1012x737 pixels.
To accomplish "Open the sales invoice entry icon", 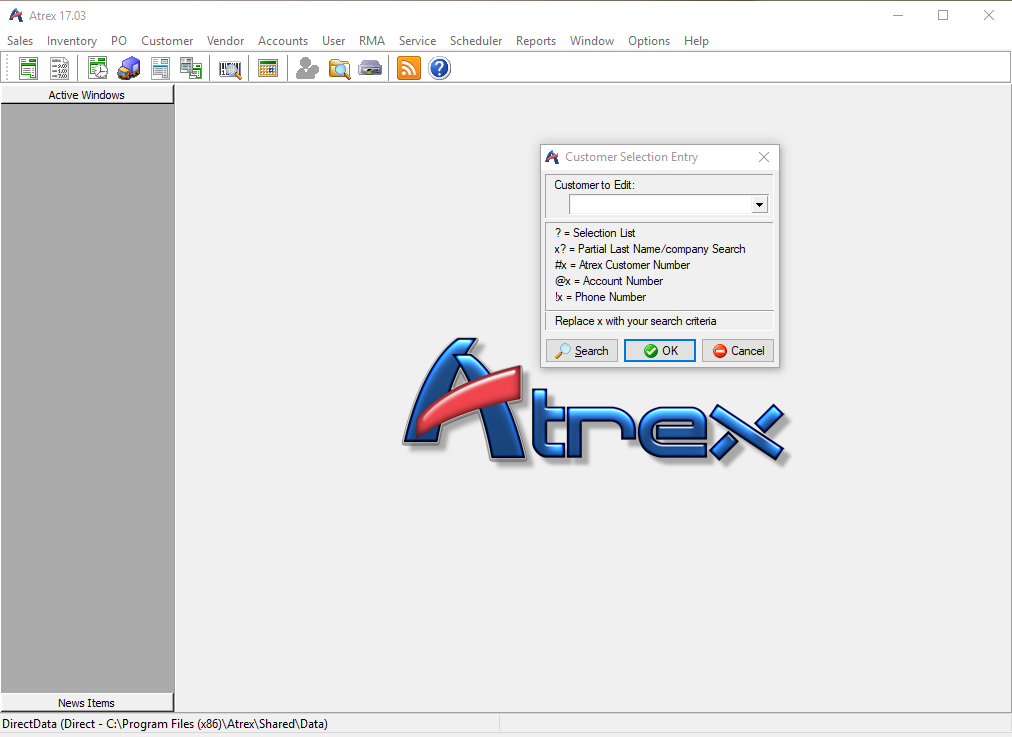I will coord(28,67).
